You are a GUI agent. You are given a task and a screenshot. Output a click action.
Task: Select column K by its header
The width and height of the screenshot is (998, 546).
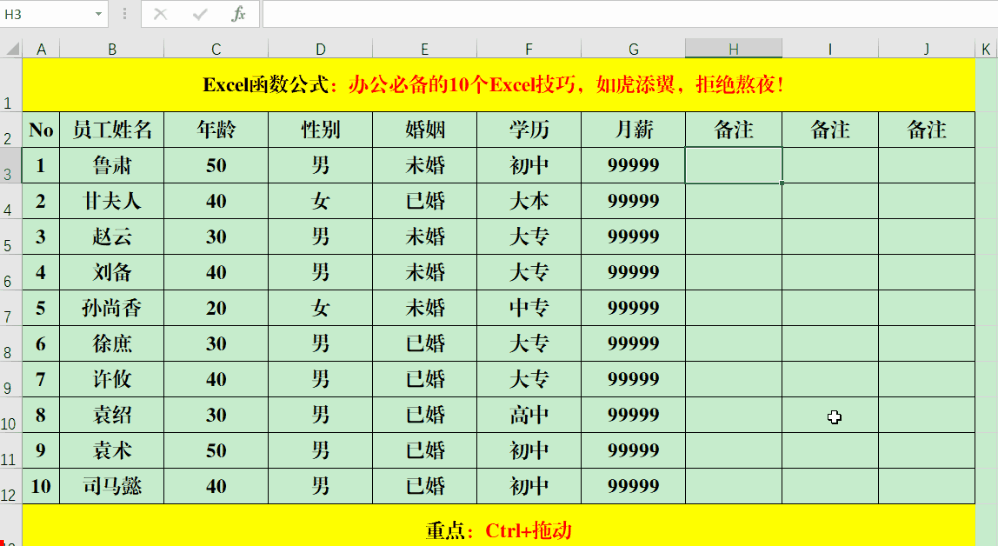(986, 49)
